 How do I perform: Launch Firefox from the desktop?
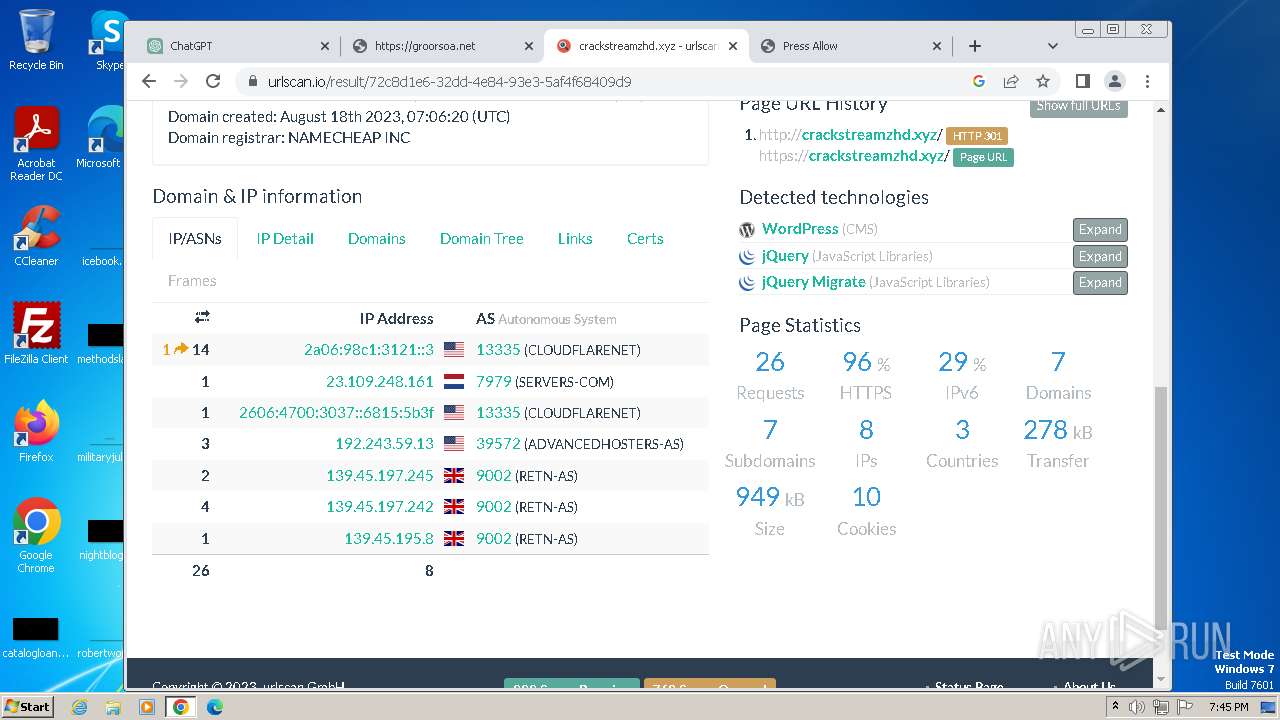point(36,432)
